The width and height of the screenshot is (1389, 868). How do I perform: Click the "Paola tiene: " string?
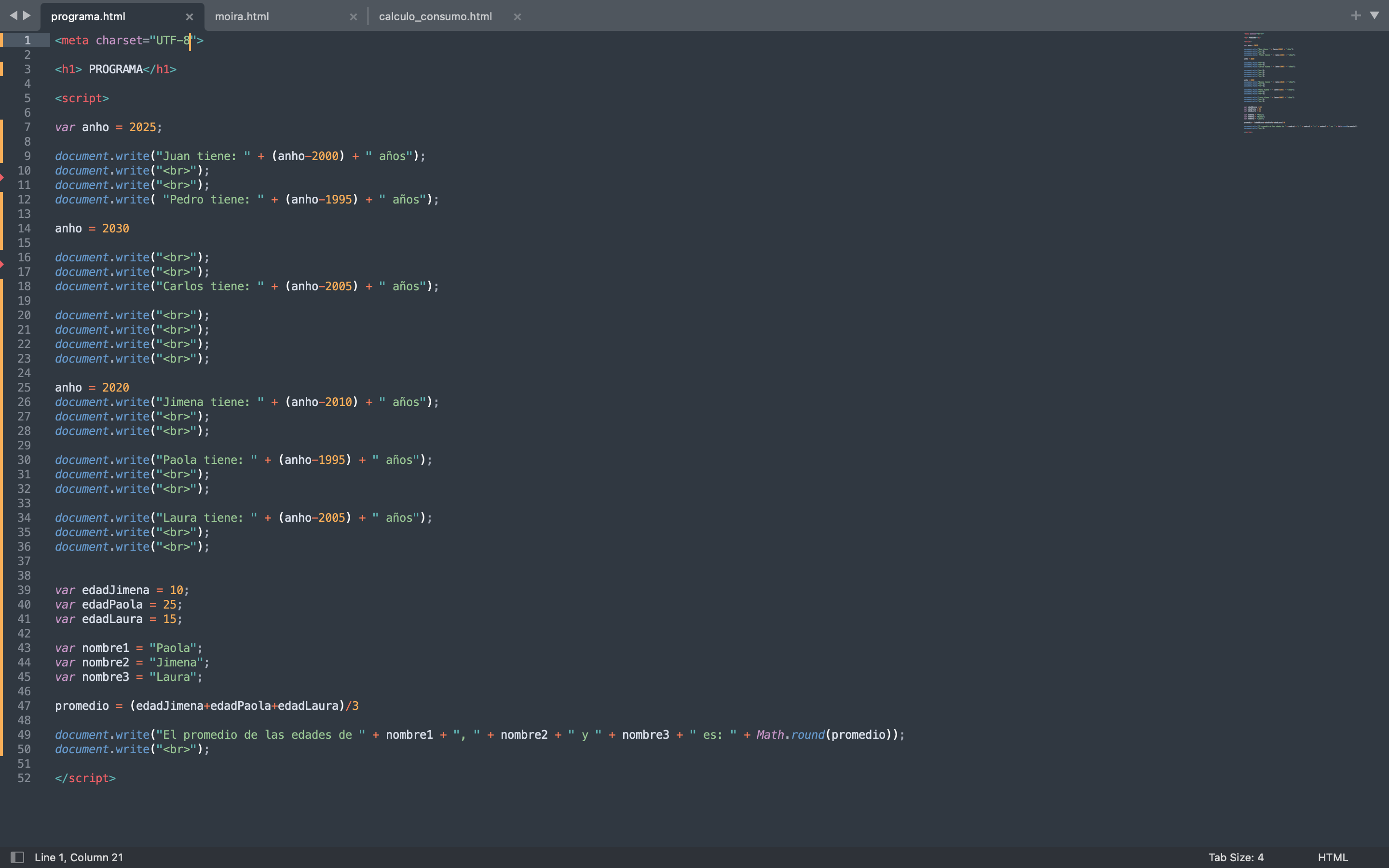click(x=206, y=460)
